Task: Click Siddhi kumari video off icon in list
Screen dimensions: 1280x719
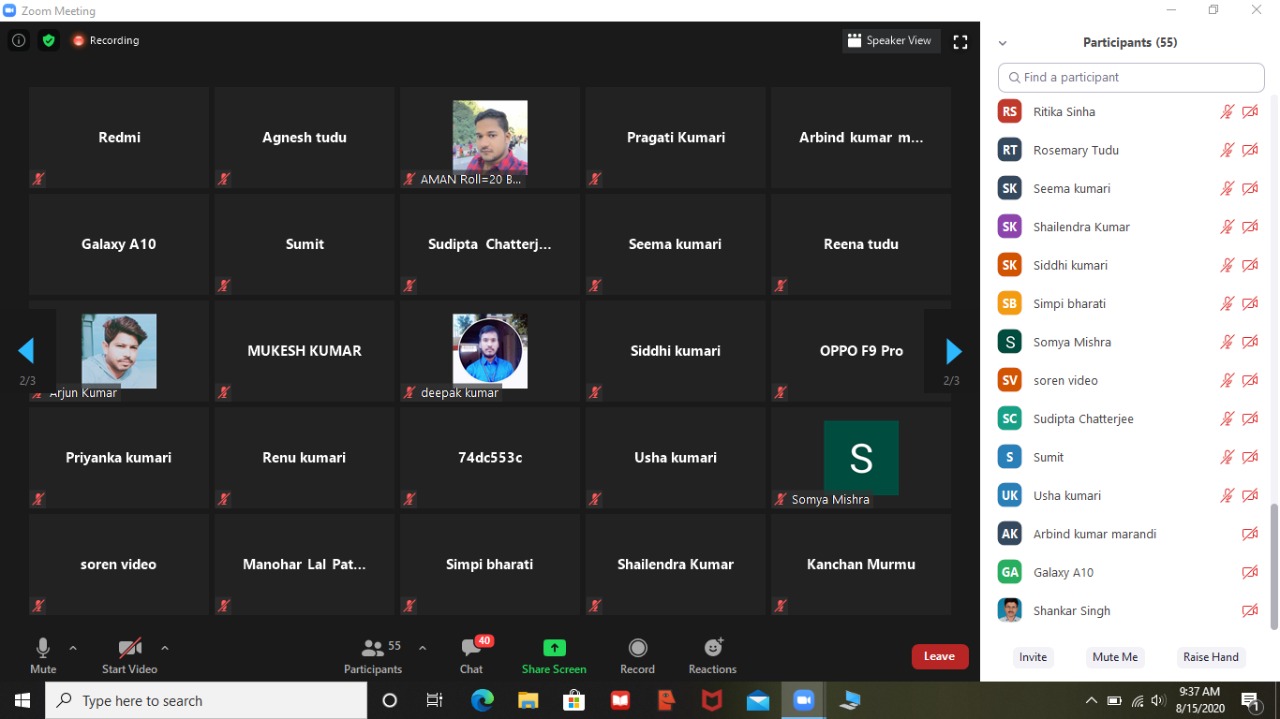Action: 1250,265
